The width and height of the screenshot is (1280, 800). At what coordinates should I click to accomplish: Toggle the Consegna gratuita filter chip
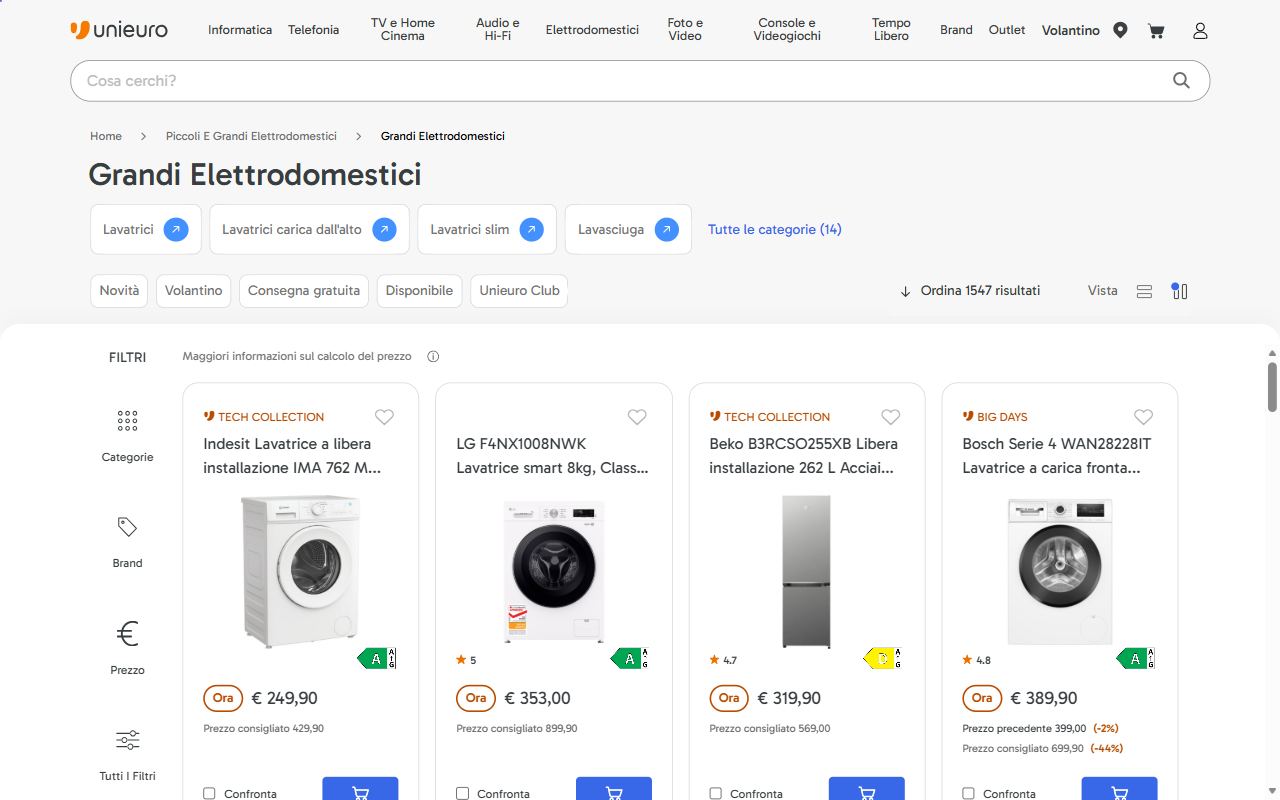coord(304,291)
